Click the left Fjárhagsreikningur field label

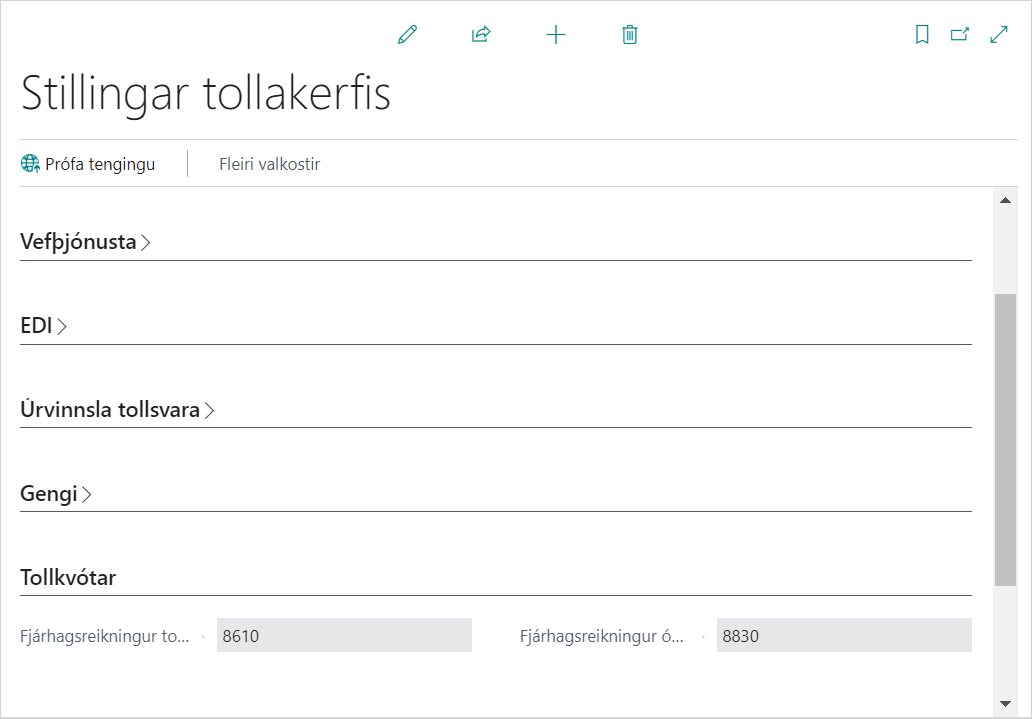point(105,636)
